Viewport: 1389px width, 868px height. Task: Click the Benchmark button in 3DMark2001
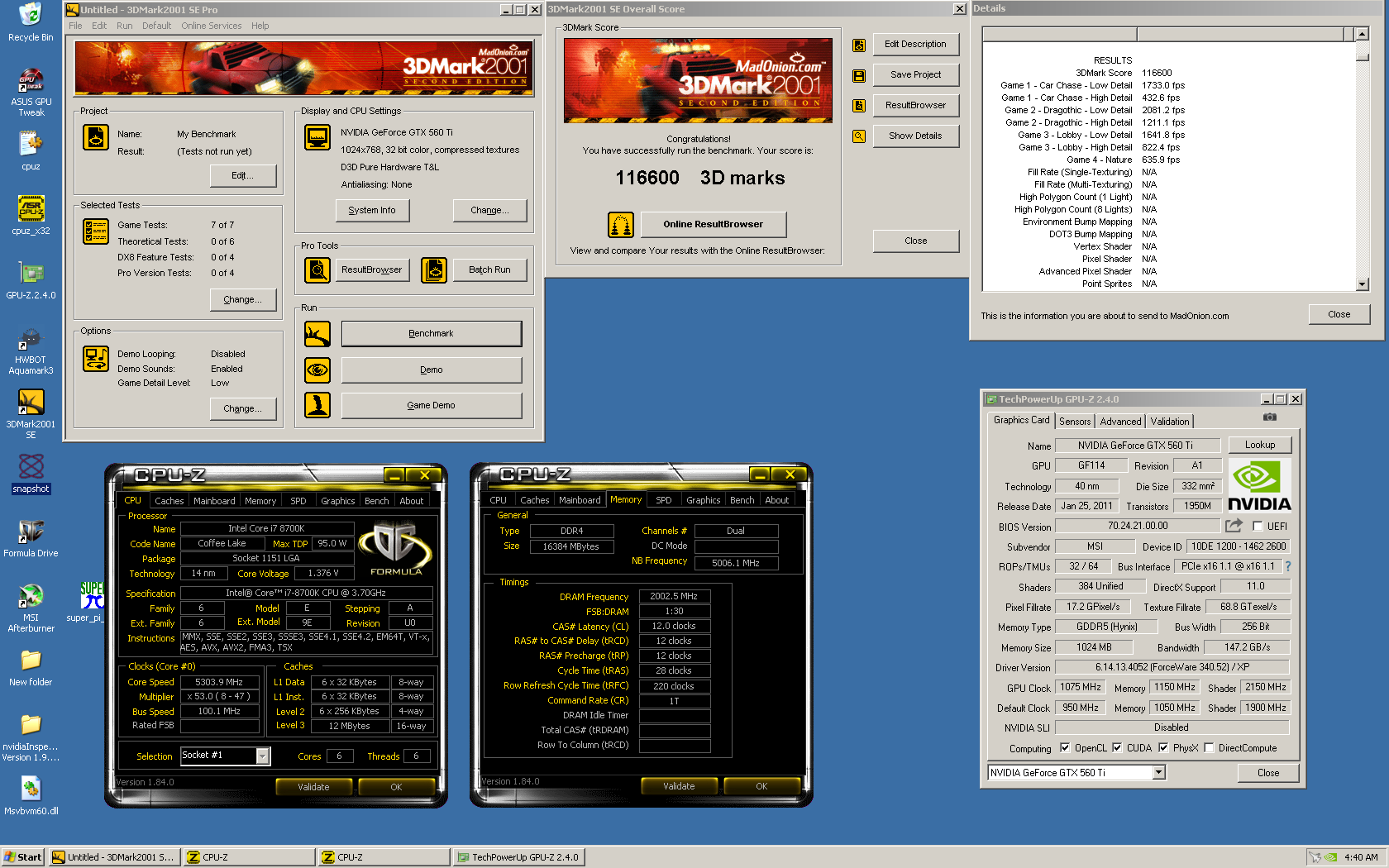point(431,333)
